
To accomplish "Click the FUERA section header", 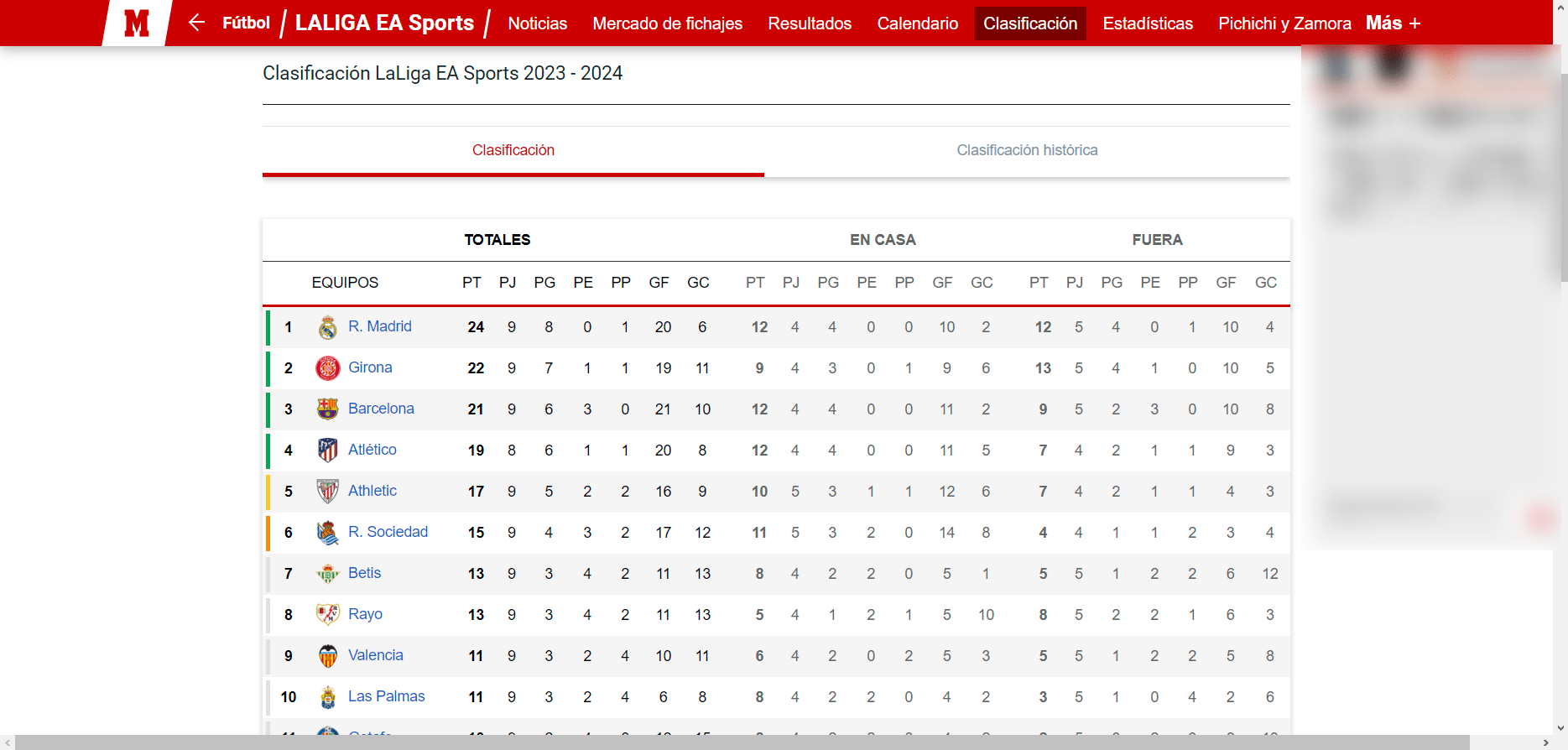I will tap(1157, 240).
